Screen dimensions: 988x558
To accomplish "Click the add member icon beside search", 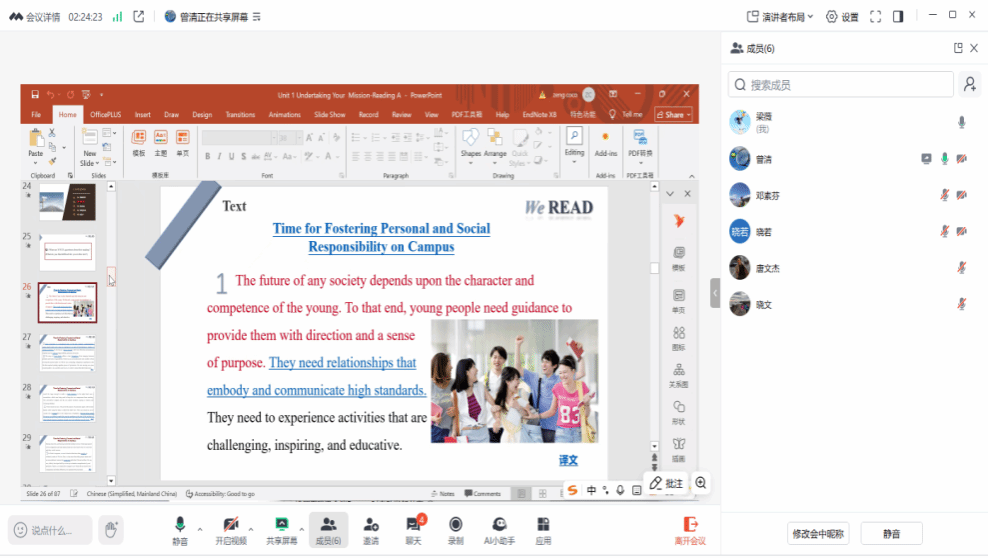I will pyautogui.click(x=969, y=85).
